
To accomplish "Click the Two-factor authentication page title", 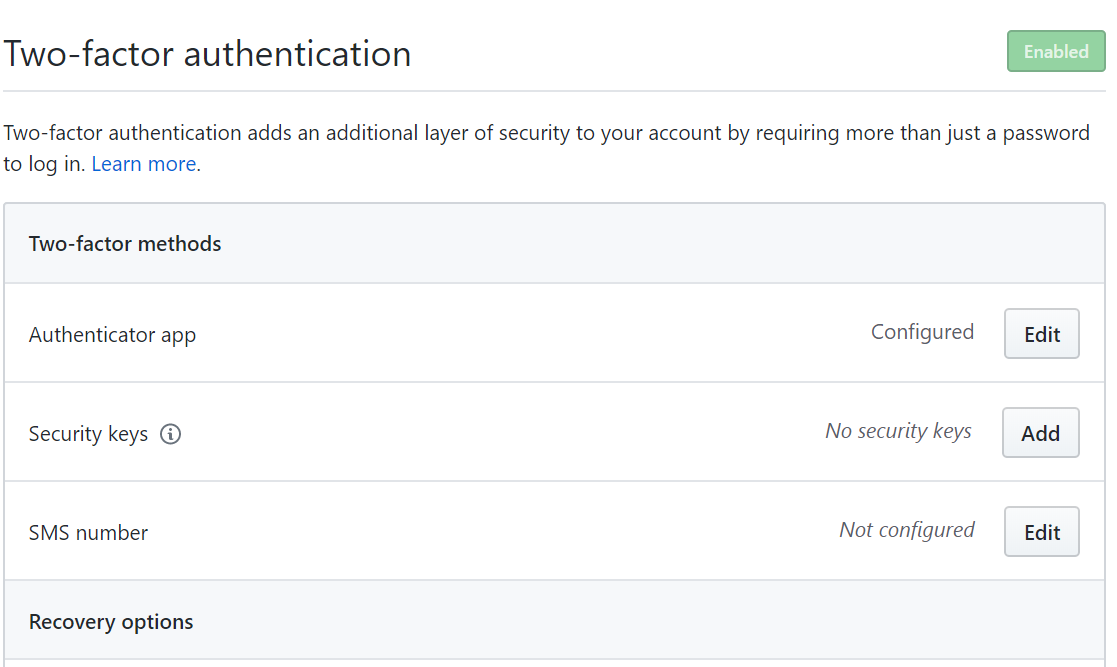I will click(x=207, y=53).
